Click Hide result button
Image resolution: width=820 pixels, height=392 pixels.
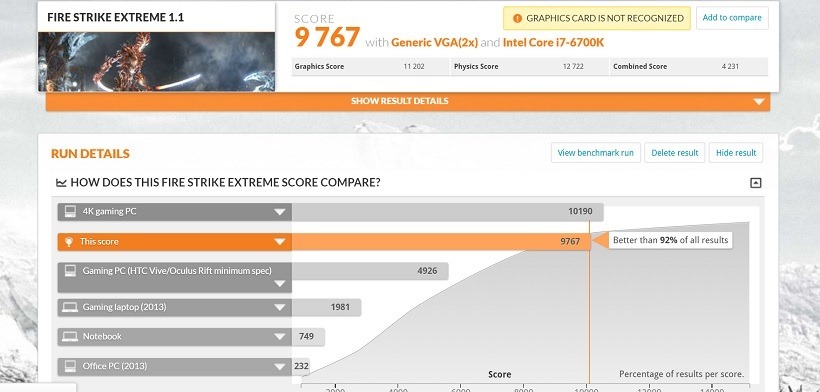click(736, 153)
